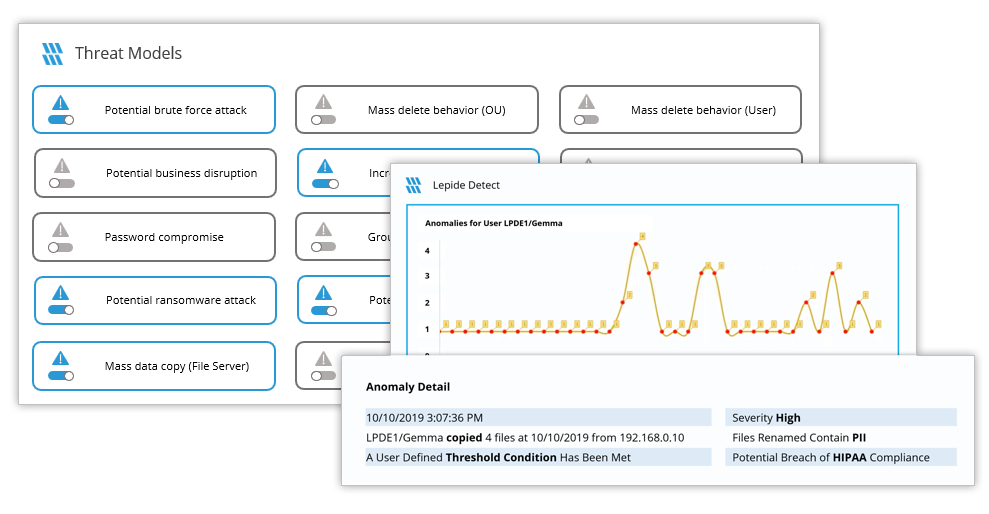
Task: Click the Lepide Detect window logo
Action: 413,185
